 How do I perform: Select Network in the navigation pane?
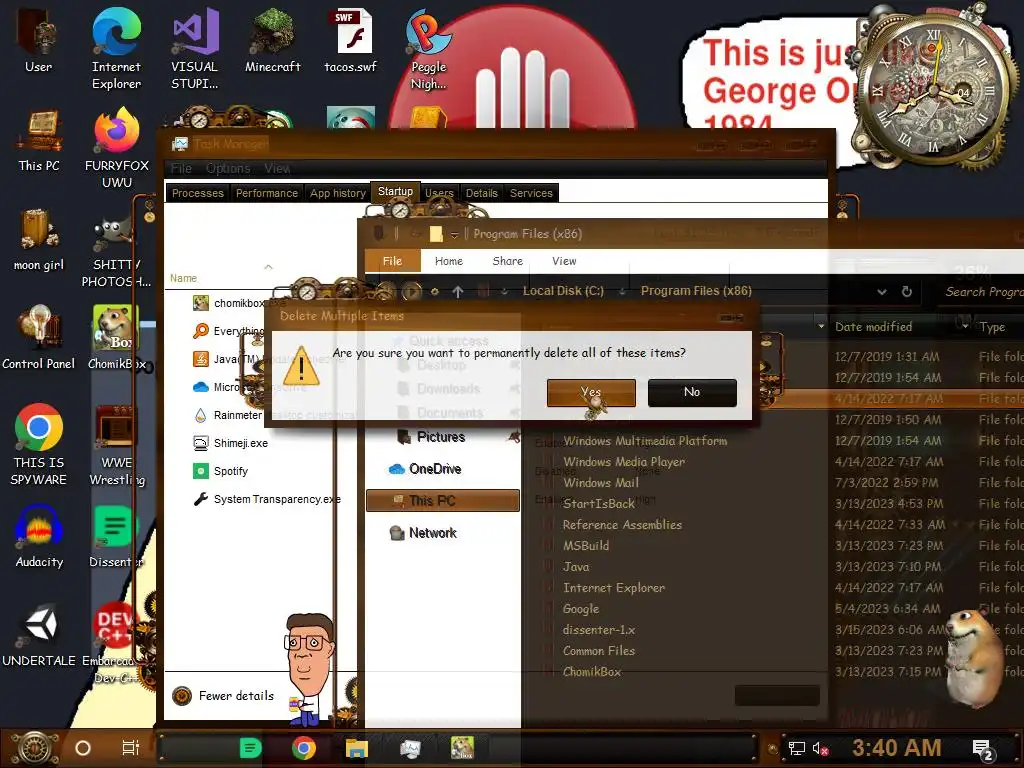(x=423, y=533)
